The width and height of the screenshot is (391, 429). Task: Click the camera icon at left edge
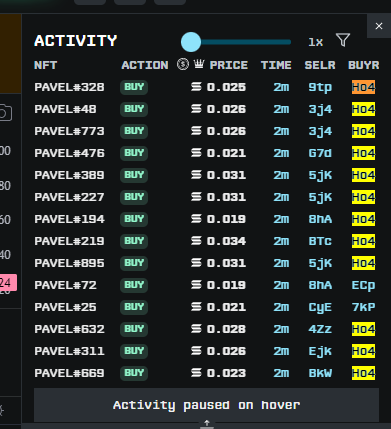(x=5, y=113)
